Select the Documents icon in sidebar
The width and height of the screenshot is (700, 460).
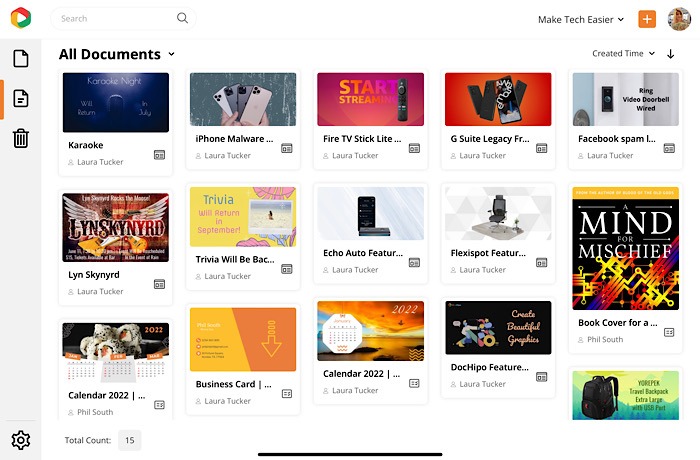pos(21,98)
